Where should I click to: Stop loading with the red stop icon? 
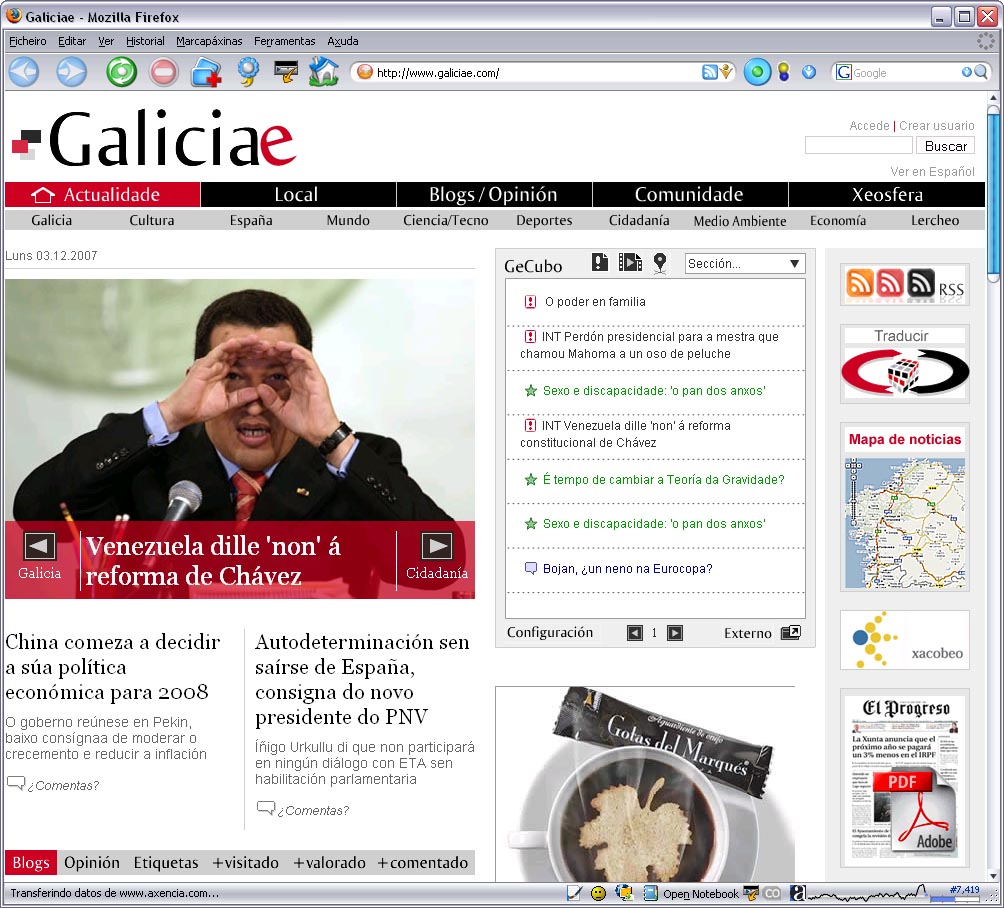click(x=163, y=72)
